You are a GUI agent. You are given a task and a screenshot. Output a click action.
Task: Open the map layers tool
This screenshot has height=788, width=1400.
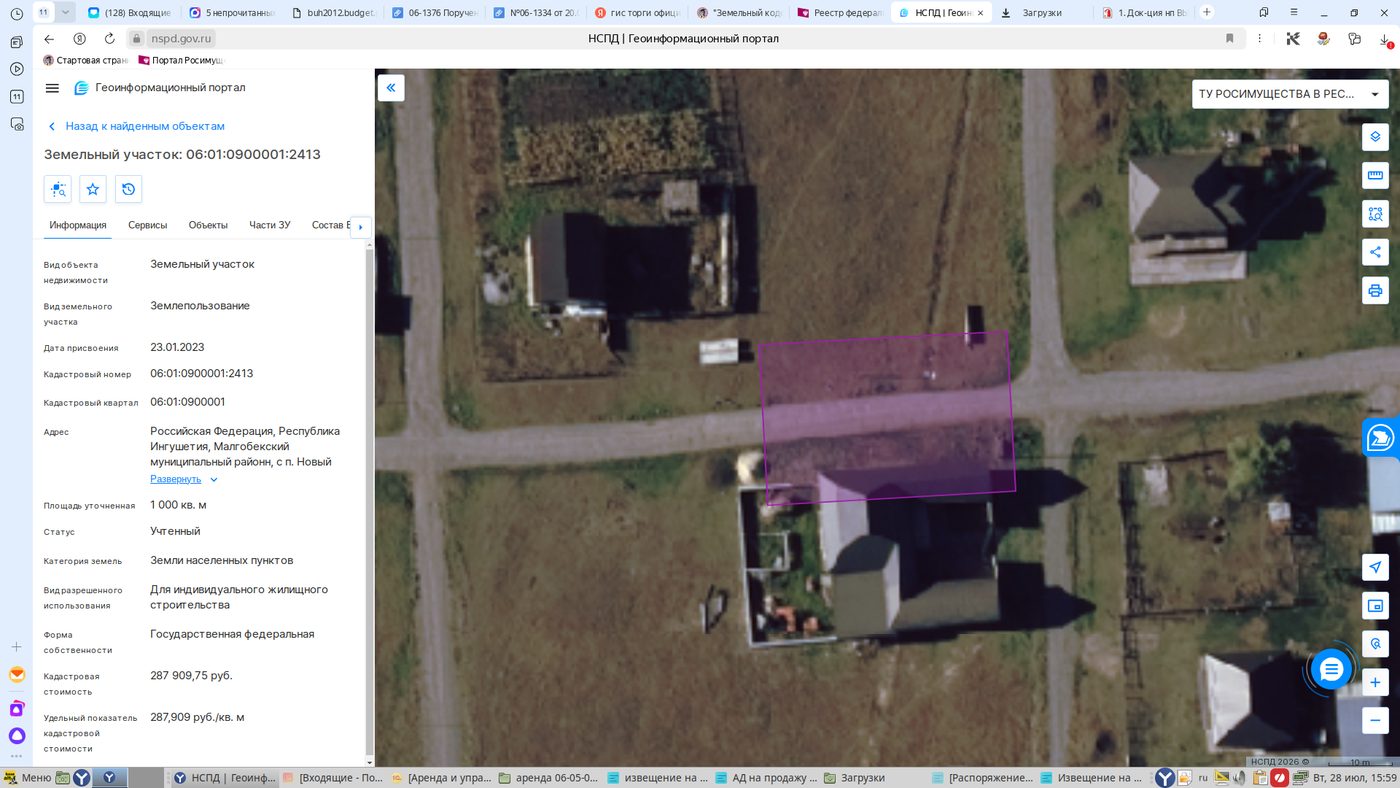tap(1375, 137)
